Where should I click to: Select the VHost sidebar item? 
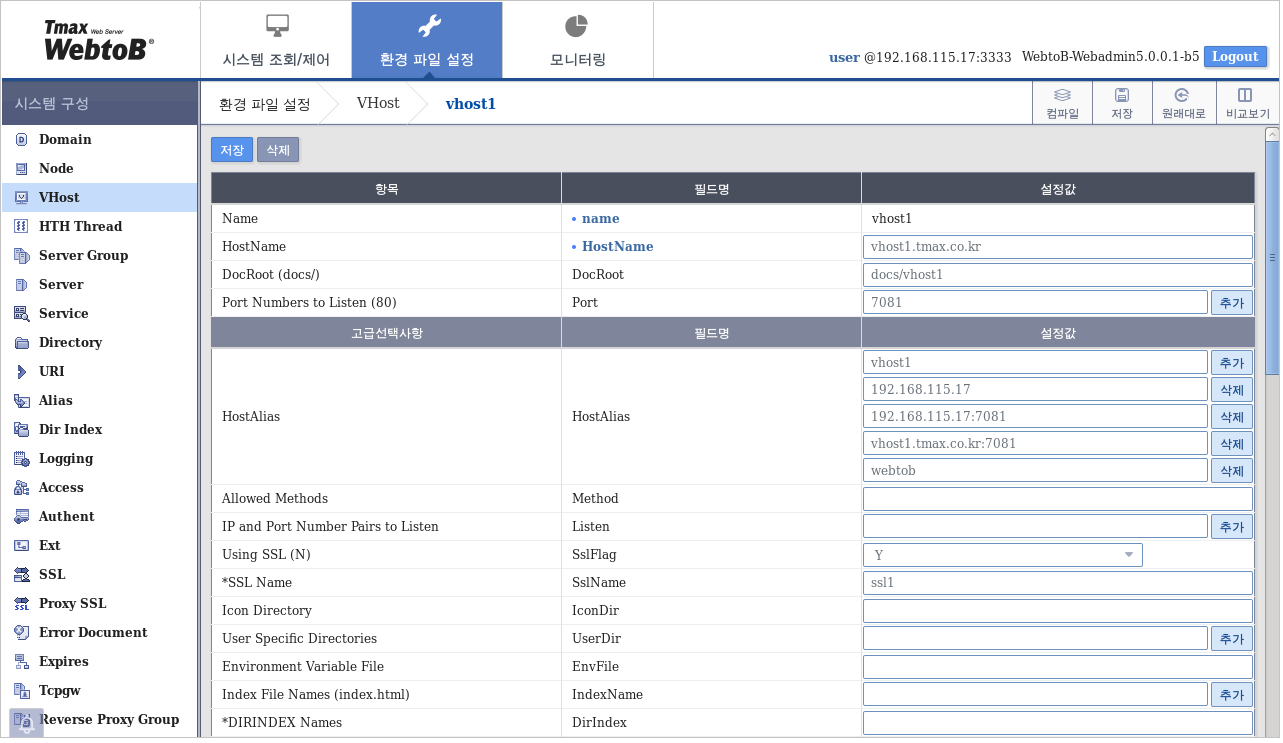click(99, 198)
